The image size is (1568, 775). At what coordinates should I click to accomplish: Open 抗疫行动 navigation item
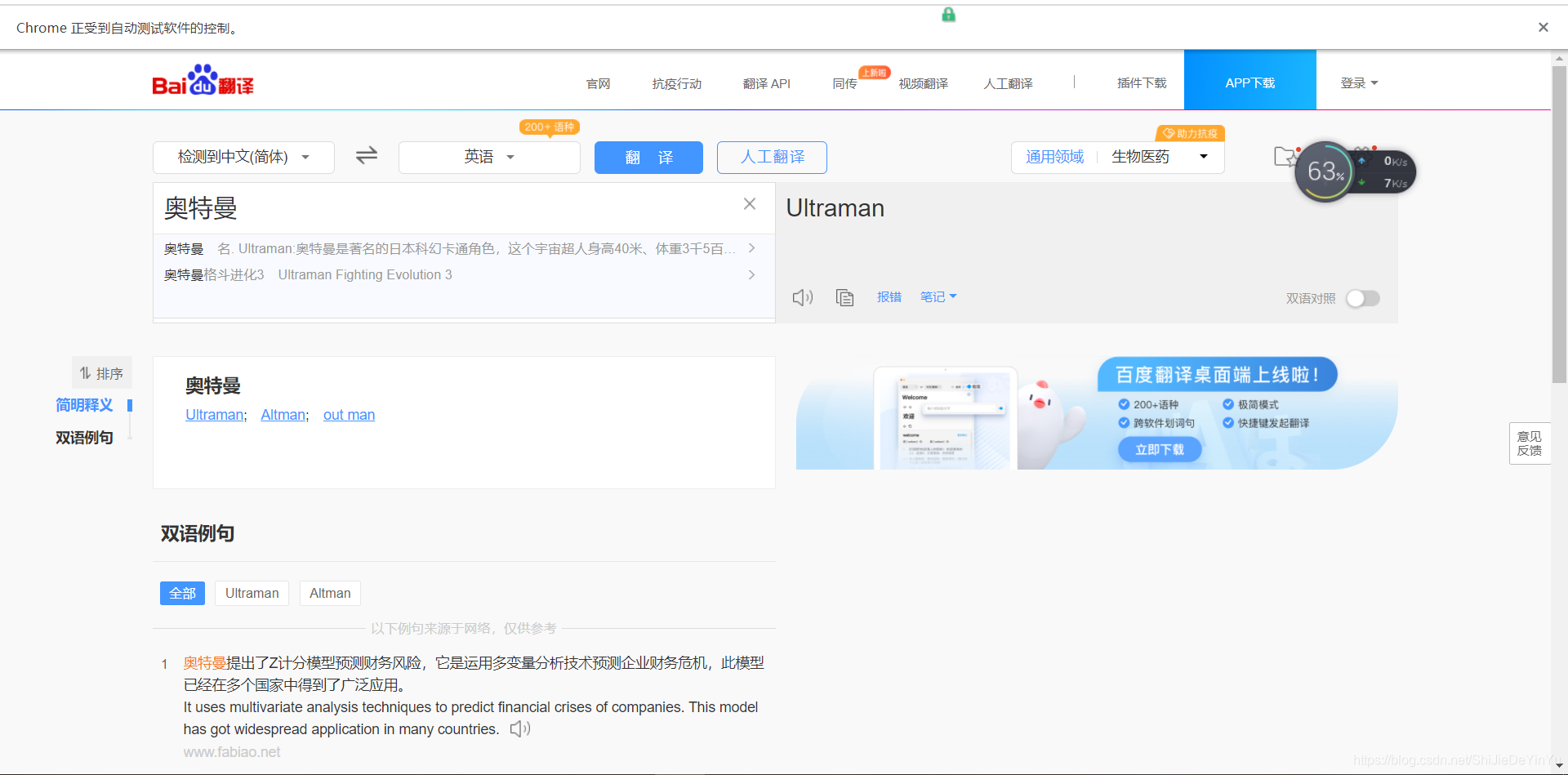pos(676,83)
